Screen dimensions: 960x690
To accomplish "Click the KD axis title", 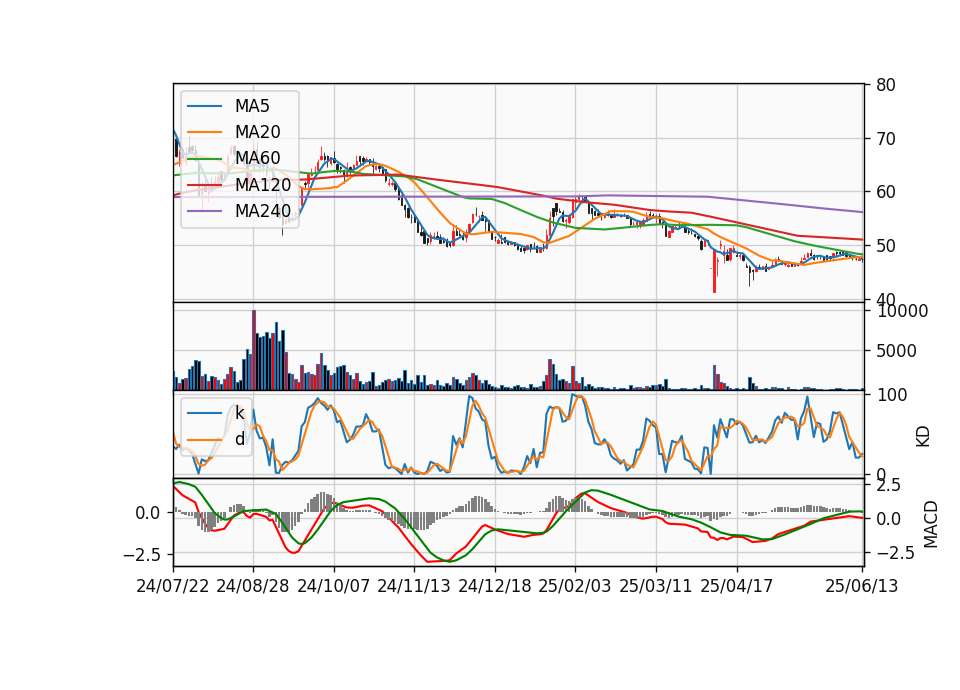I will tap(923, 437).
